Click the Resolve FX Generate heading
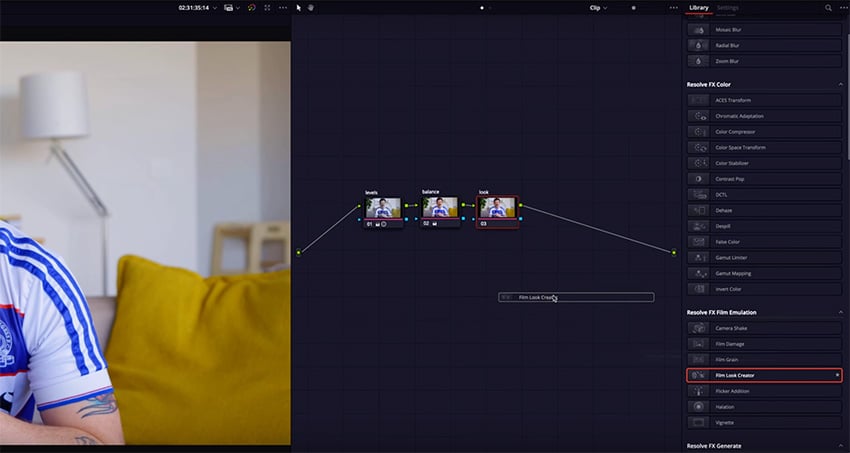This screenshot has width=850, height=453. click(714, 446)
